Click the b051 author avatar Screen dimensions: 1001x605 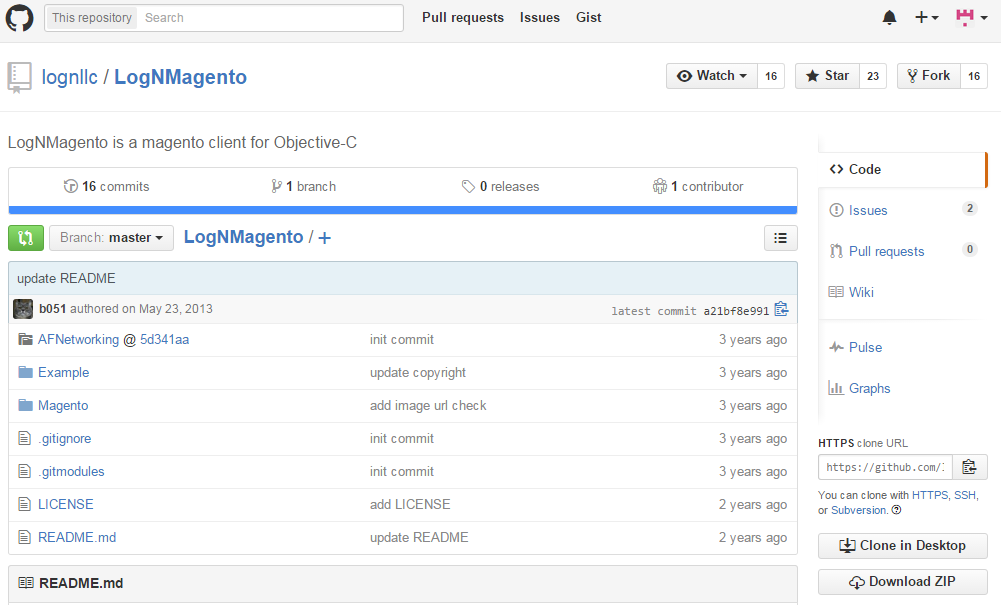pyautogui.click(x=23, y=309)
